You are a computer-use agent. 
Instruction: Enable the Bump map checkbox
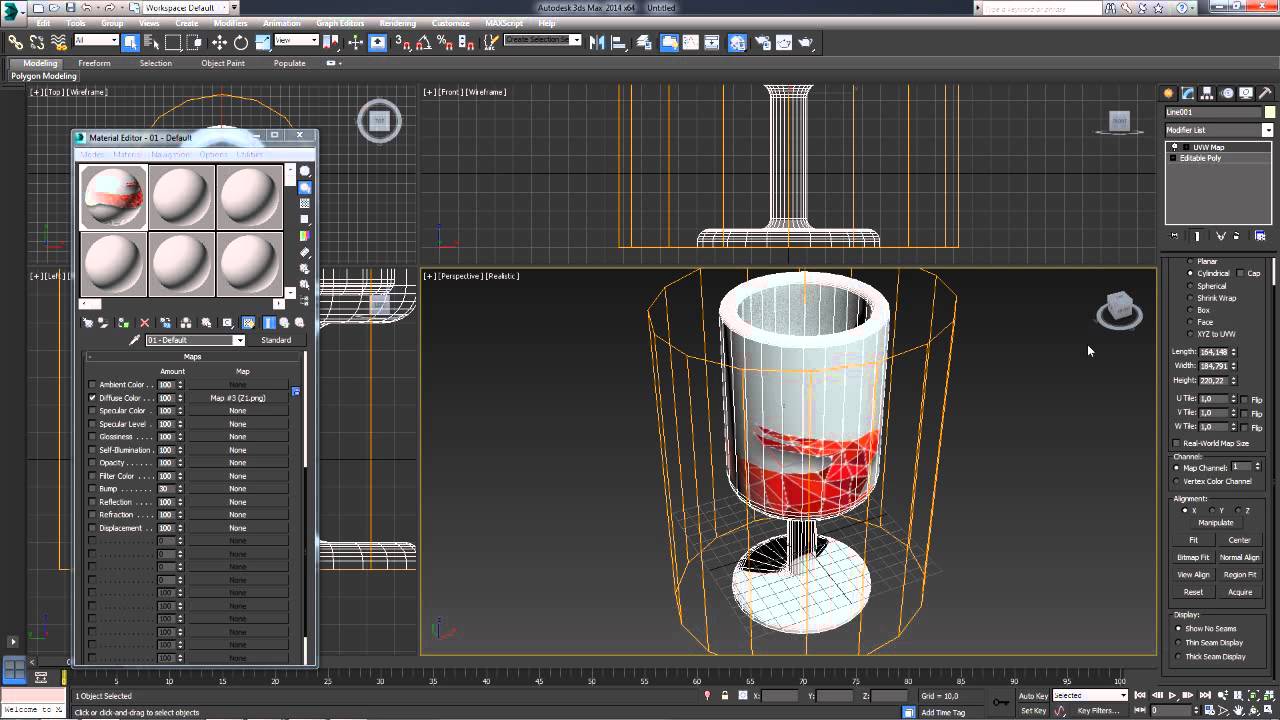click(92, 489)
